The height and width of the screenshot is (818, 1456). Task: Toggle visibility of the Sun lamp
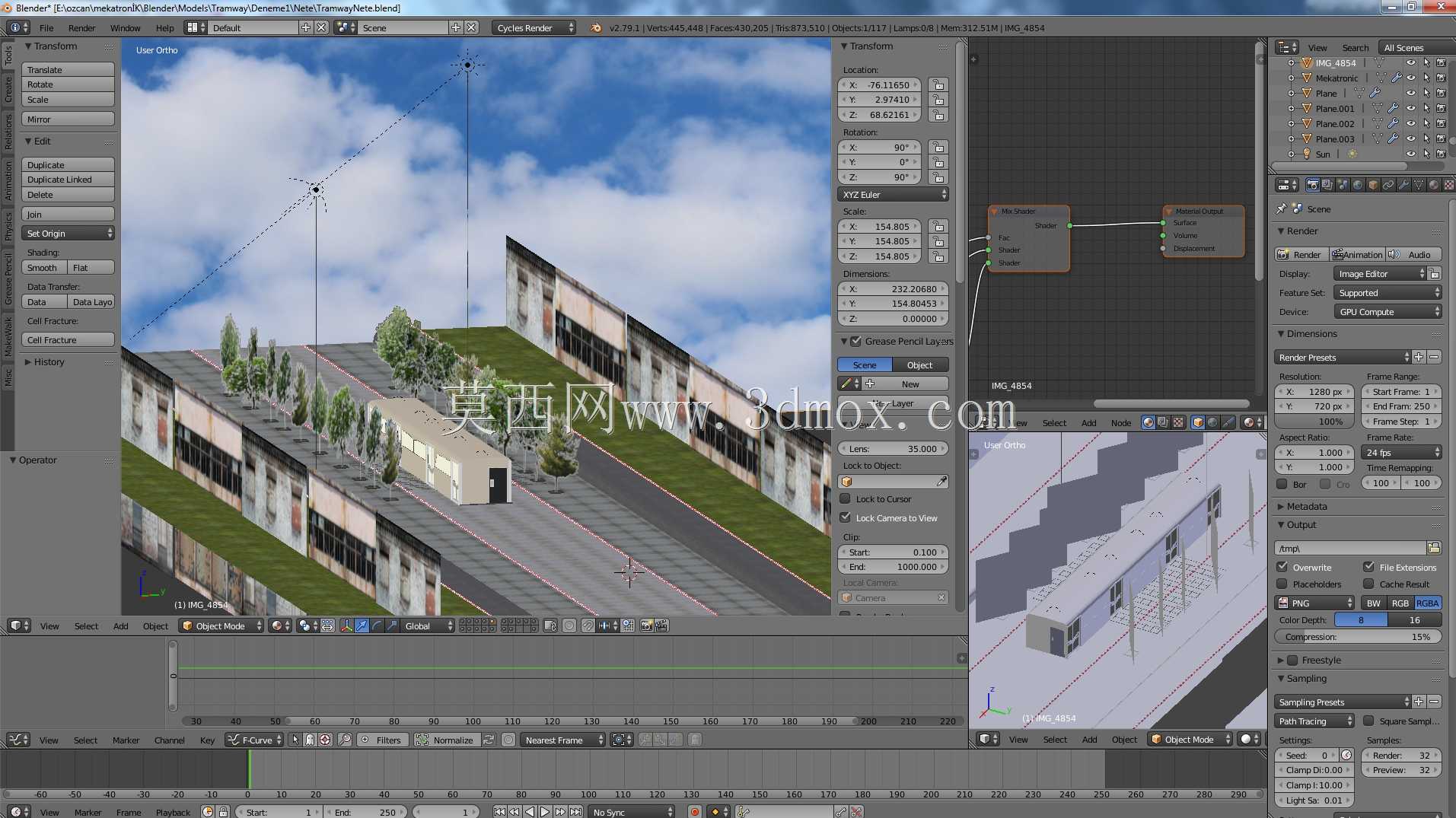1410,154
